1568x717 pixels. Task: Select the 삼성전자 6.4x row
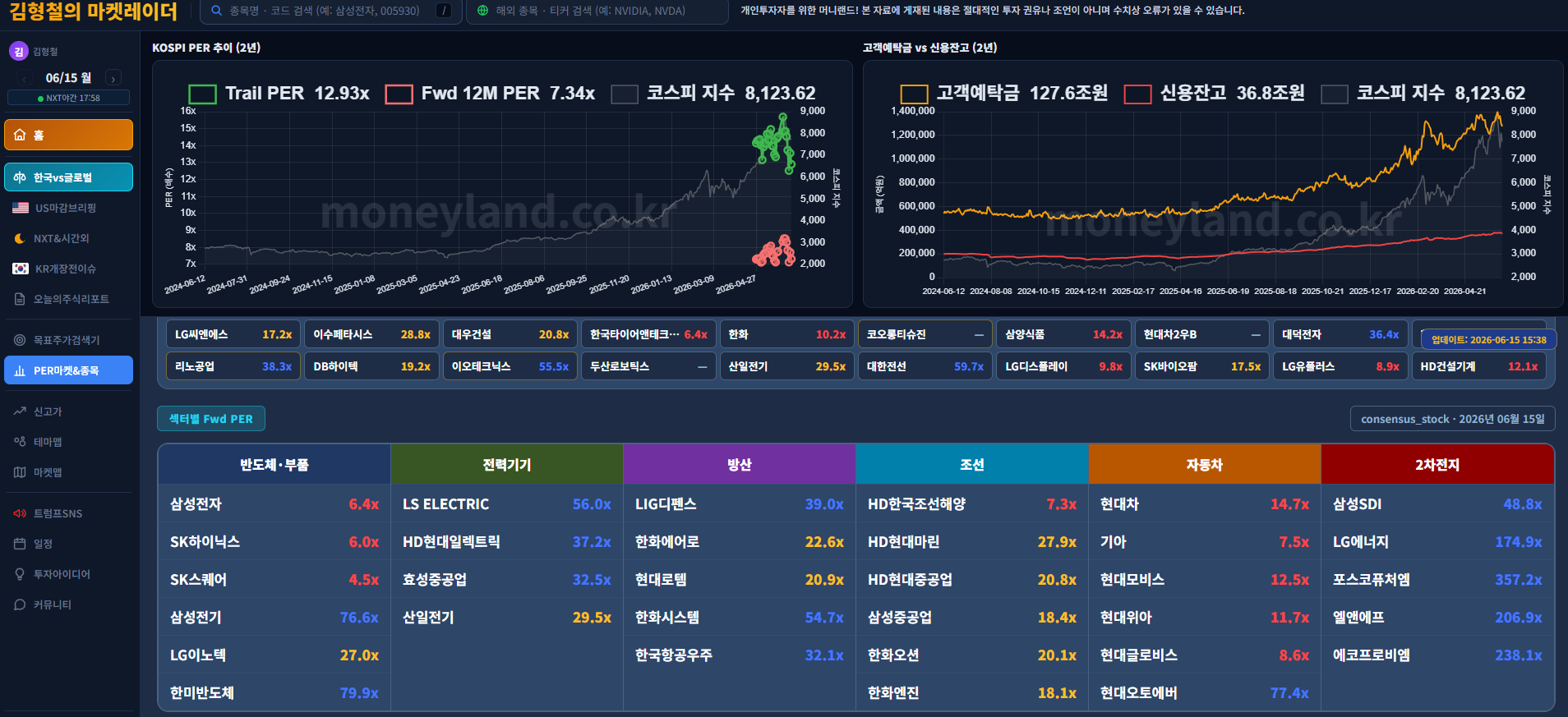point(274,504)
